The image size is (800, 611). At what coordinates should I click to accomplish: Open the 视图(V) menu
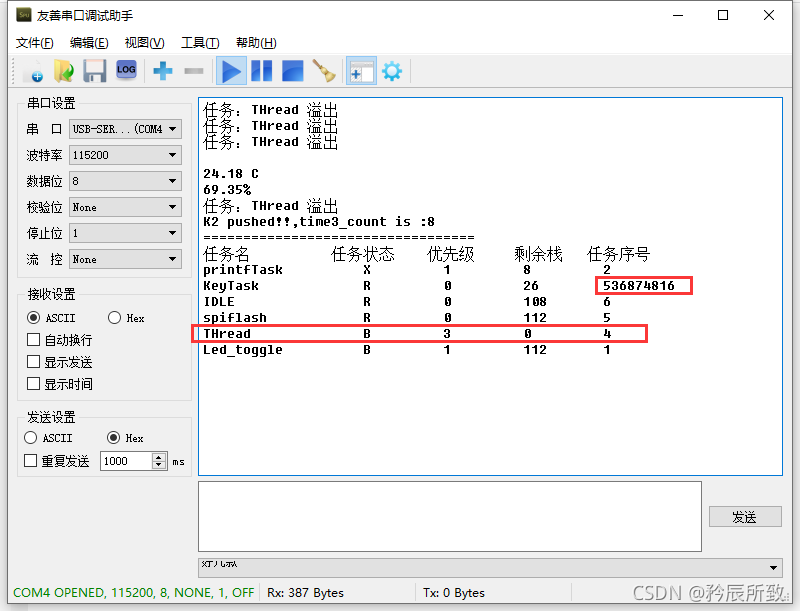pyautogui.click(x=144, y=43)
